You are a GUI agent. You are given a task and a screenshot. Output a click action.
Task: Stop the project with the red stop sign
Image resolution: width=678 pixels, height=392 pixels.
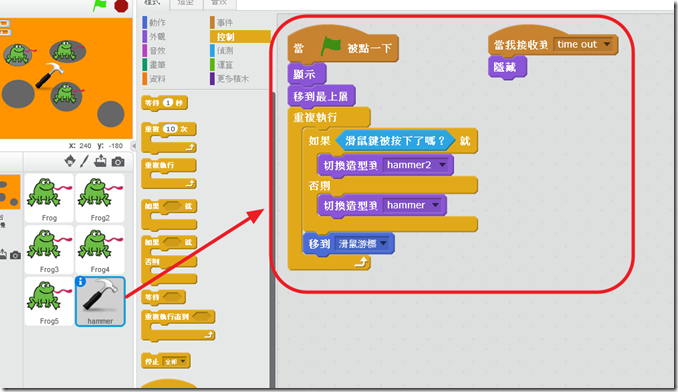(121, 6)
